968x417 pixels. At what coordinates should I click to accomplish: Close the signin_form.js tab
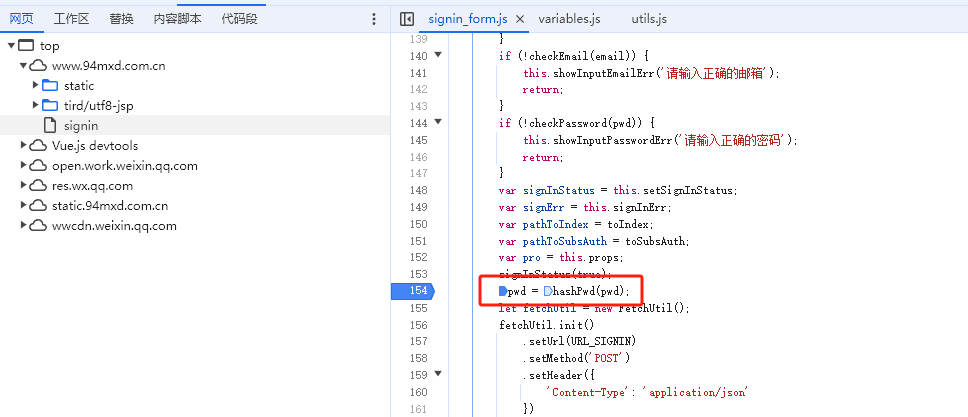pos(520,19)
